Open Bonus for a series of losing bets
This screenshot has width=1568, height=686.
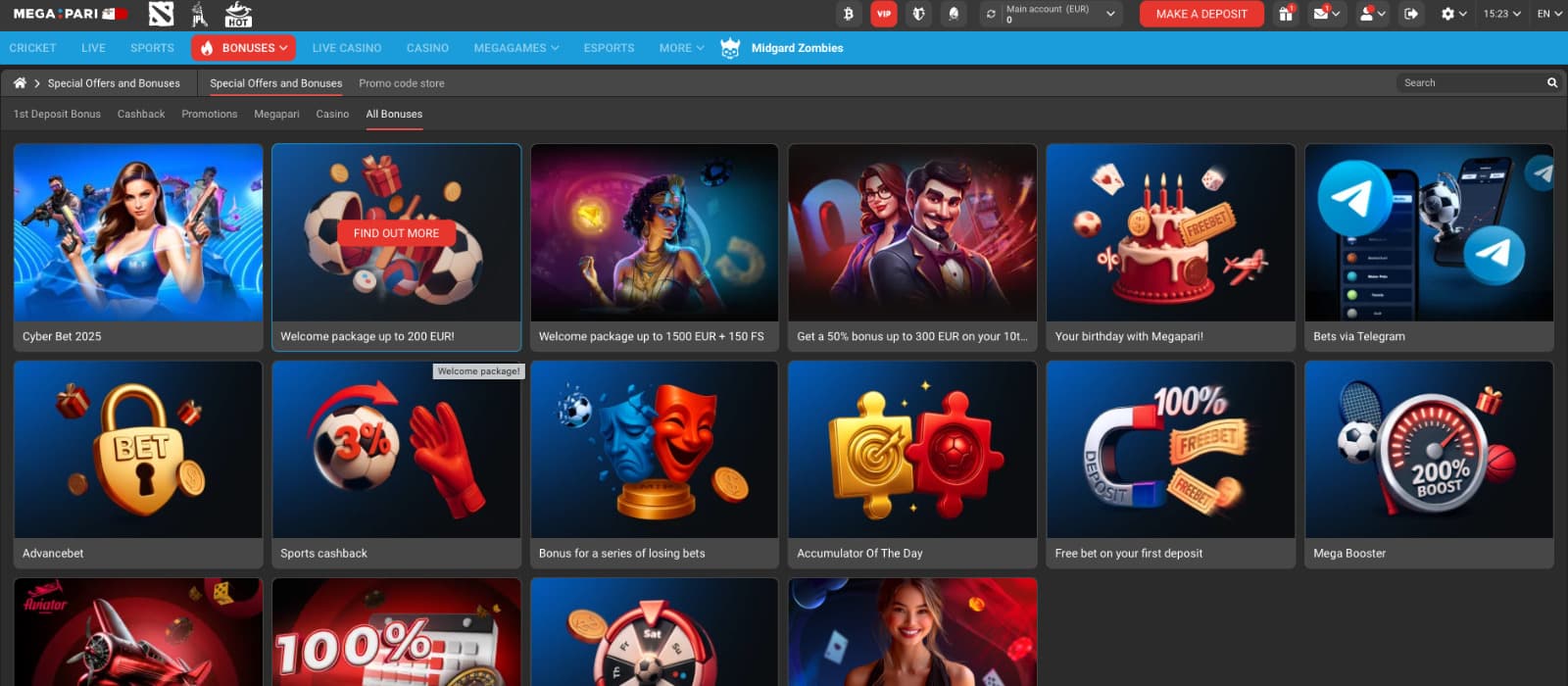[655, 465]
